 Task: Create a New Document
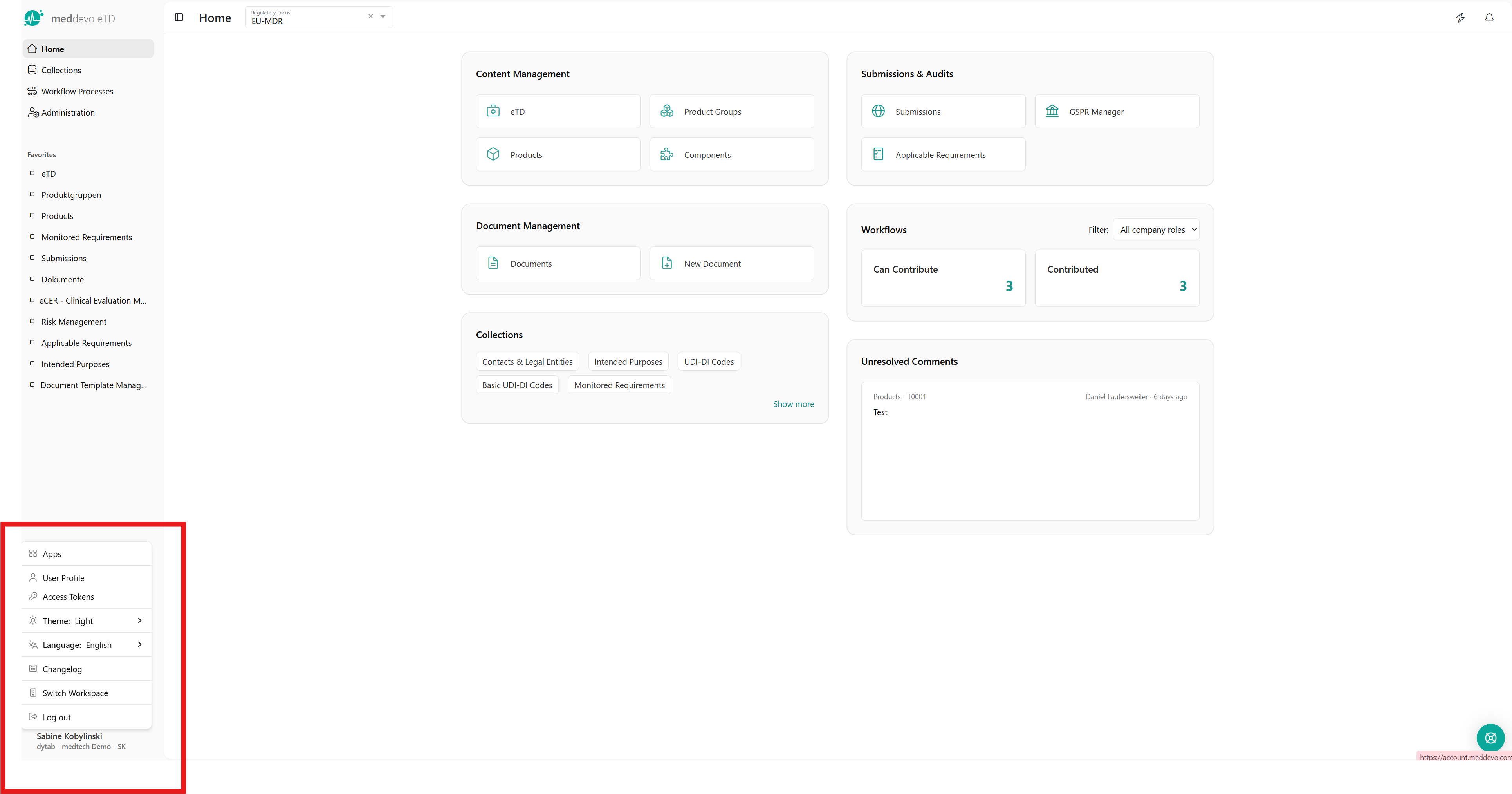click(731, 264)
